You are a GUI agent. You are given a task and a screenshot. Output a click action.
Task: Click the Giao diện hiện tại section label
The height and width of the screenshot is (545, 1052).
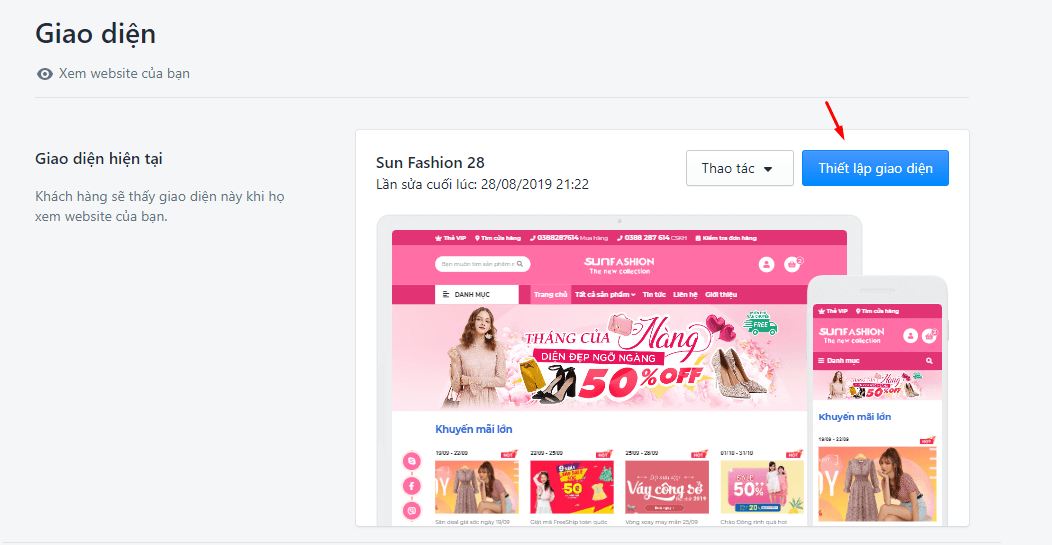click(x=99, y=159)
